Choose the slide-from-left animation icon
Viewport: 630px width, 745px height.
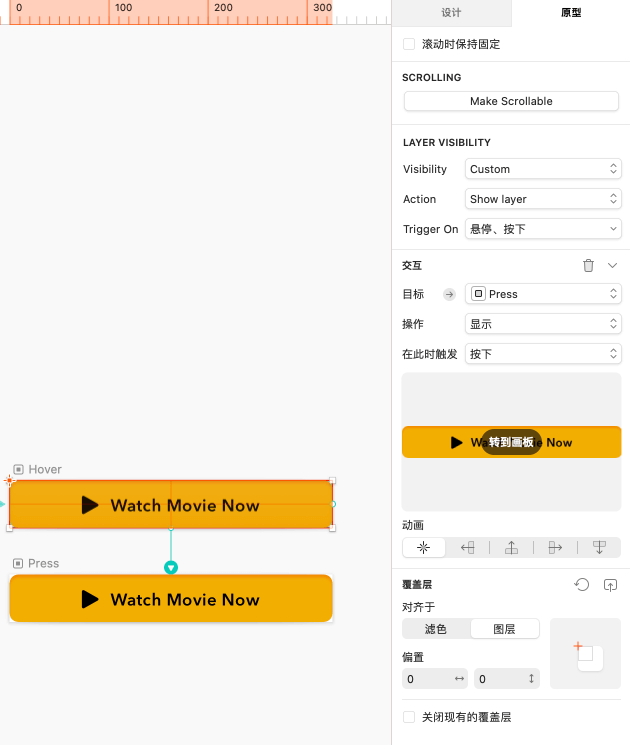555,547
